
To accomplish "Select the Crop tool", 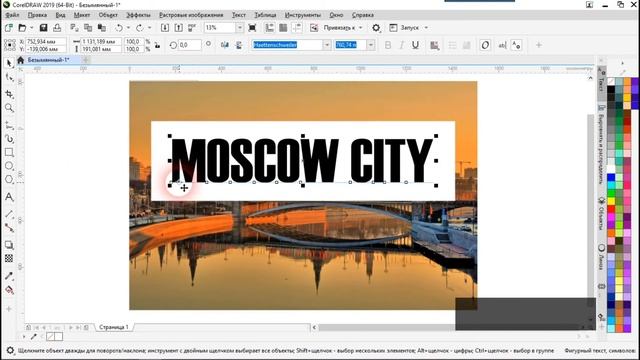I will pos(9,94).
